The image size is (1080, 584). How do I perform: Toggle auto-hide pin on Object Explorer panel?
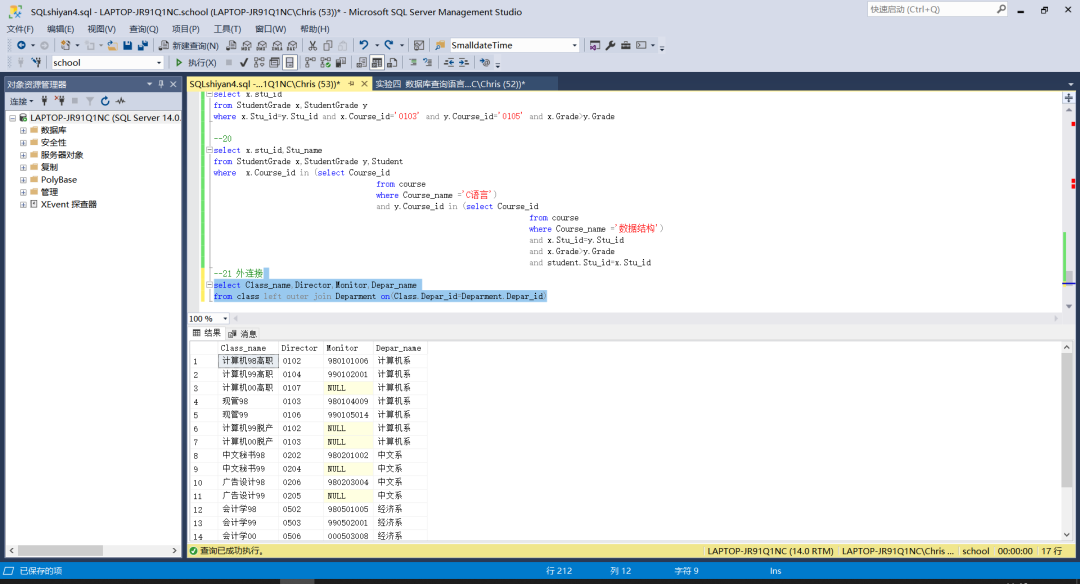point(161,85)
